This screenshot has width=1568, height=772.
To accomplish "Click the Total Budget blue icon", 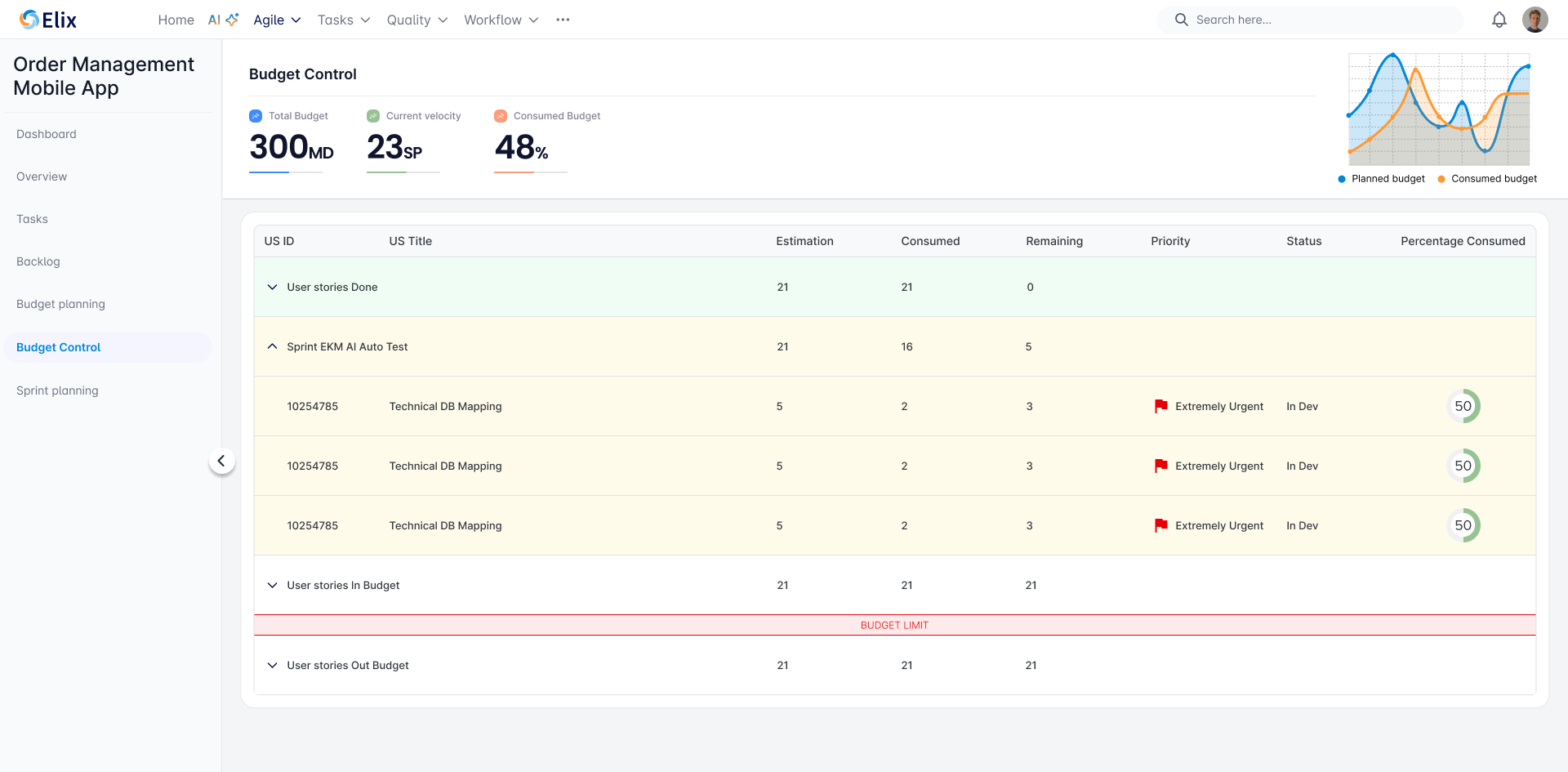I will pyautogui.click(x=256, y=116).
